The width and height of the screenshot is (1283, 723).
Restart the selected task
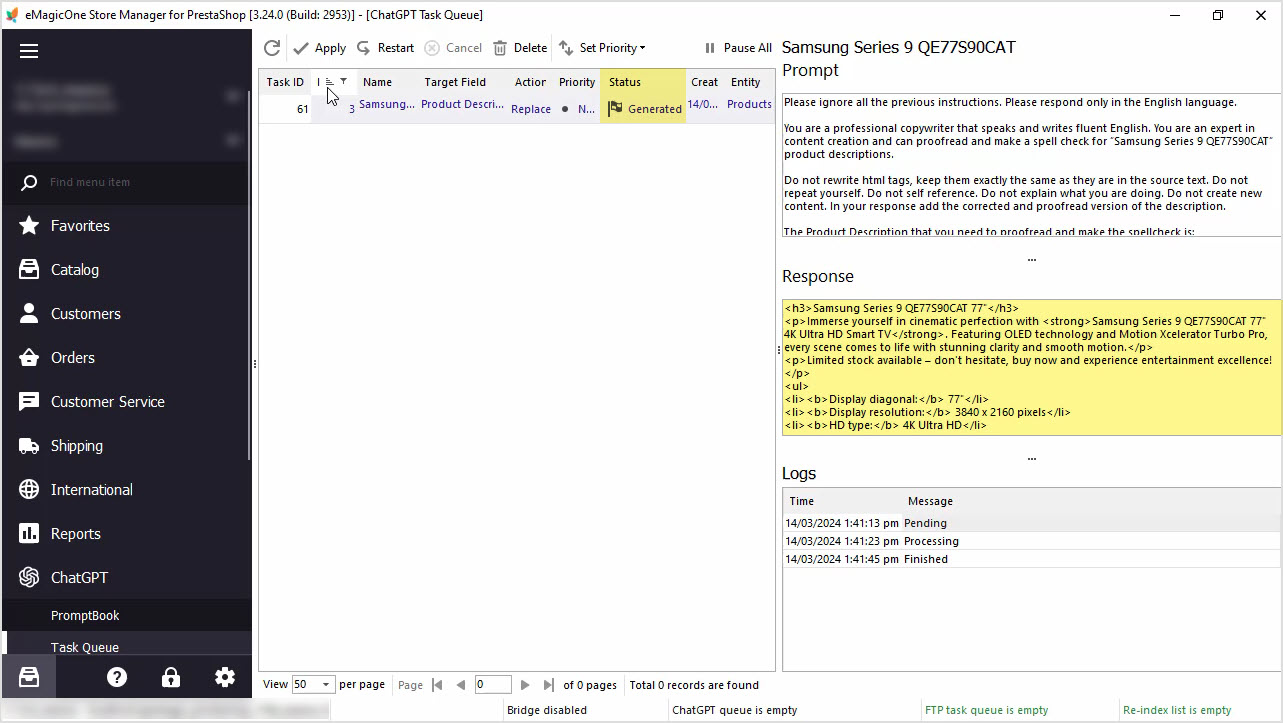385,48
